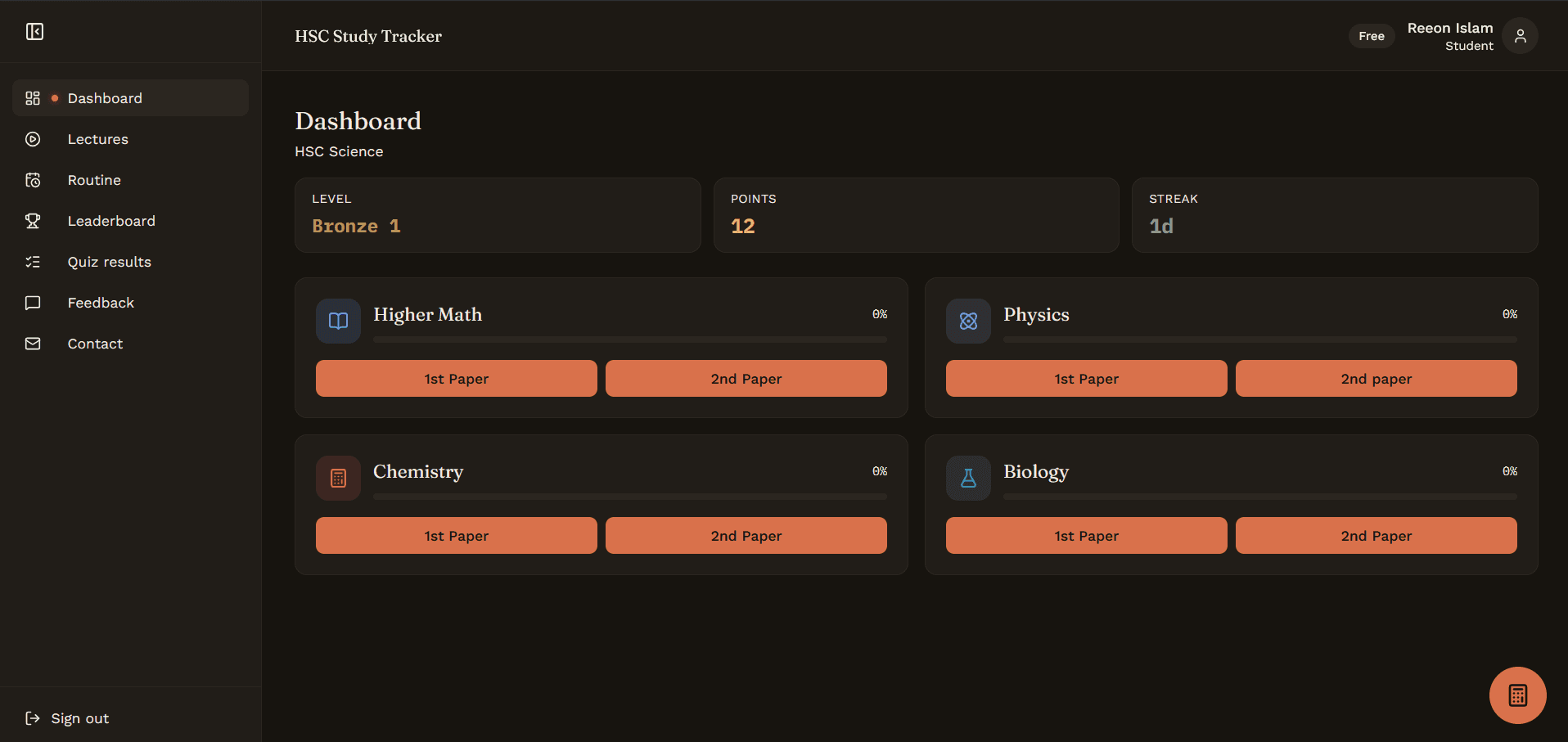Open Chemistry 2nd Paper
Screen dimensions: 1568x742
[x=746, y=536]
